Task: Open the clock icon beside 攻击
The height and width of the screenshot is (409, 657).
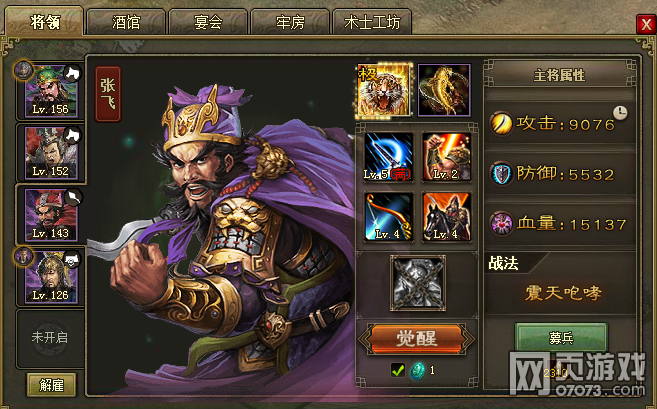Action: 620,113
